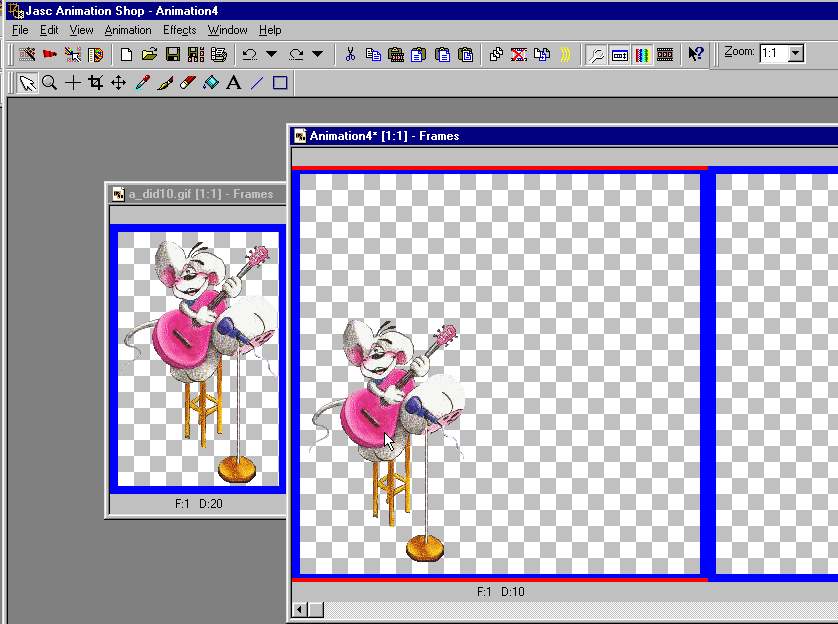
Task: Select the Dropper tool
Action: (142, 83)
